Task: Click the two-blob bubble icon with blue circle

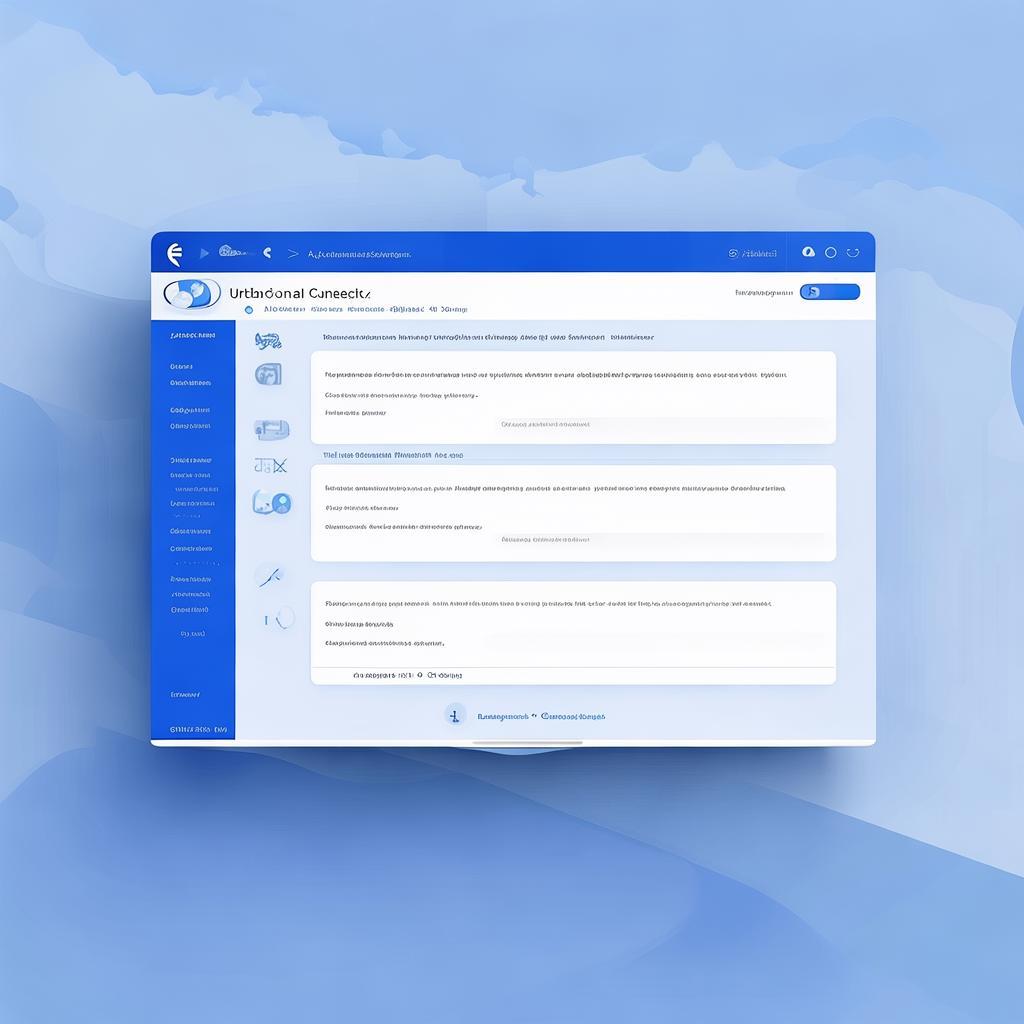Action: tap(272, 502)
